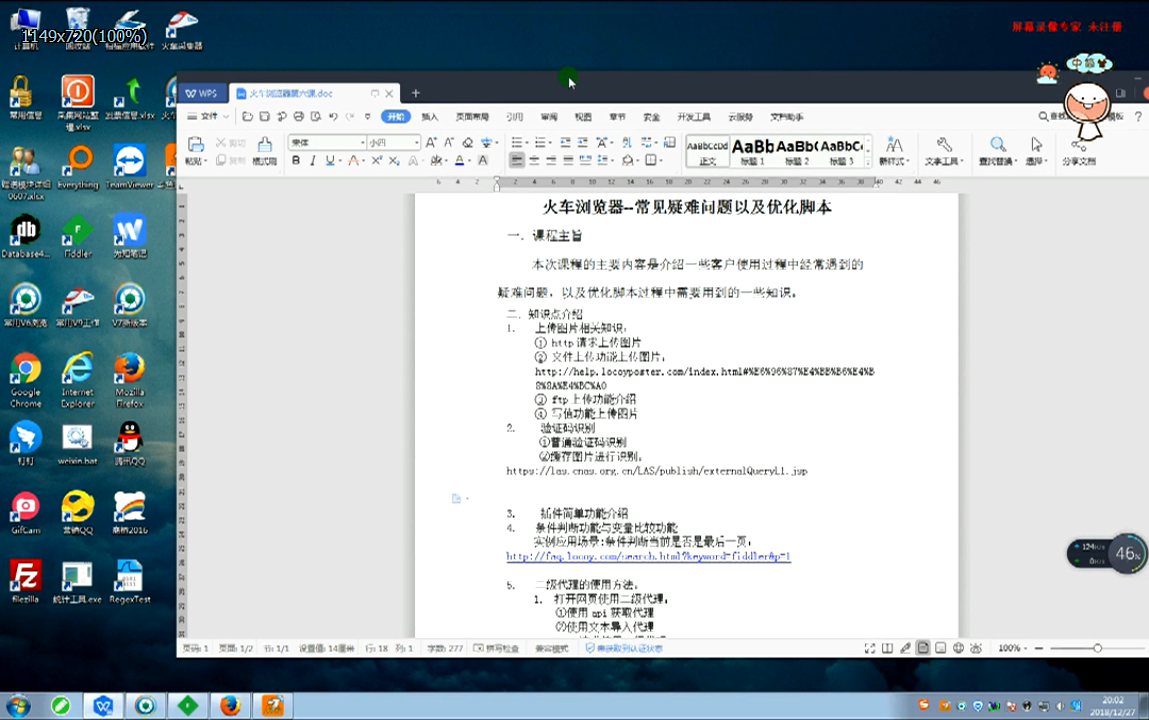Select the Filezilla desktop icon
Viewport: 1149px width, 720px height.
(x=26, y=581)
